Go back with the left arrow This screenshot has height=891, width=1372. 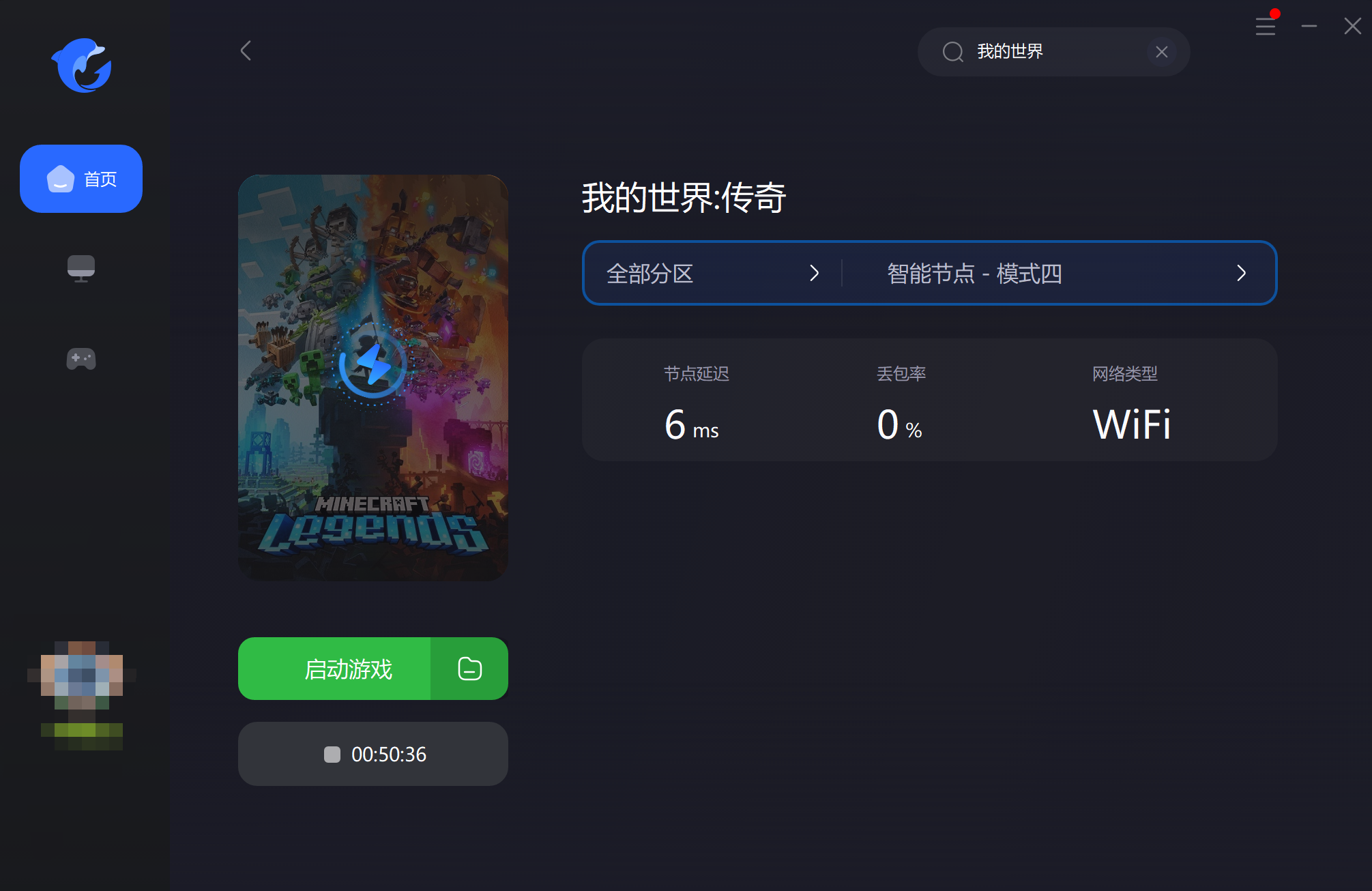[x=246, y=50]
